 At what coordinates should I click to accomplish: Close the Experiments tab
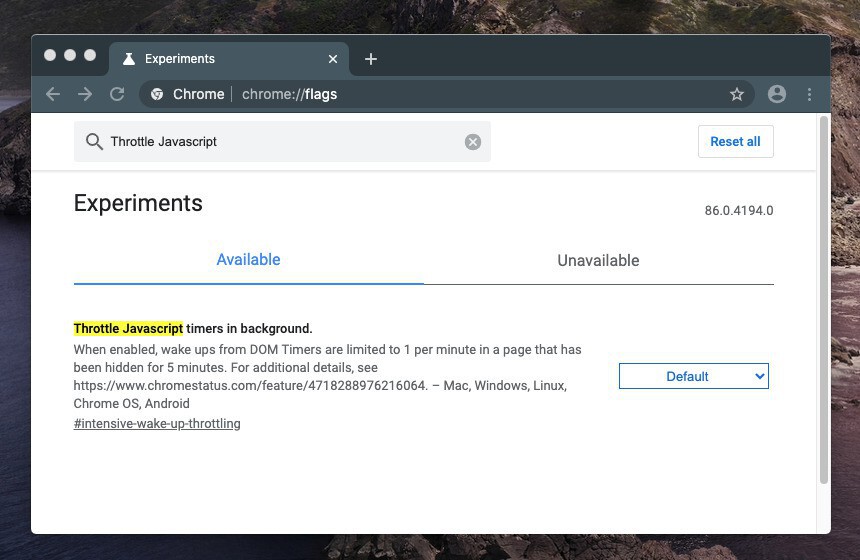tap(333, 59)
